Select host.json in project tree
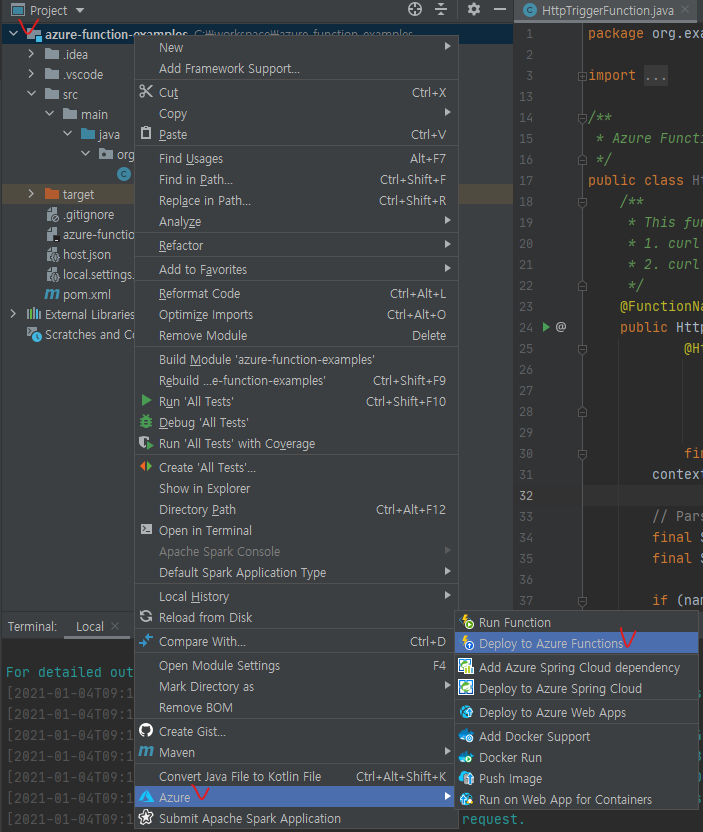The width and height of the screenshot is (703, 832). point(86,255)
